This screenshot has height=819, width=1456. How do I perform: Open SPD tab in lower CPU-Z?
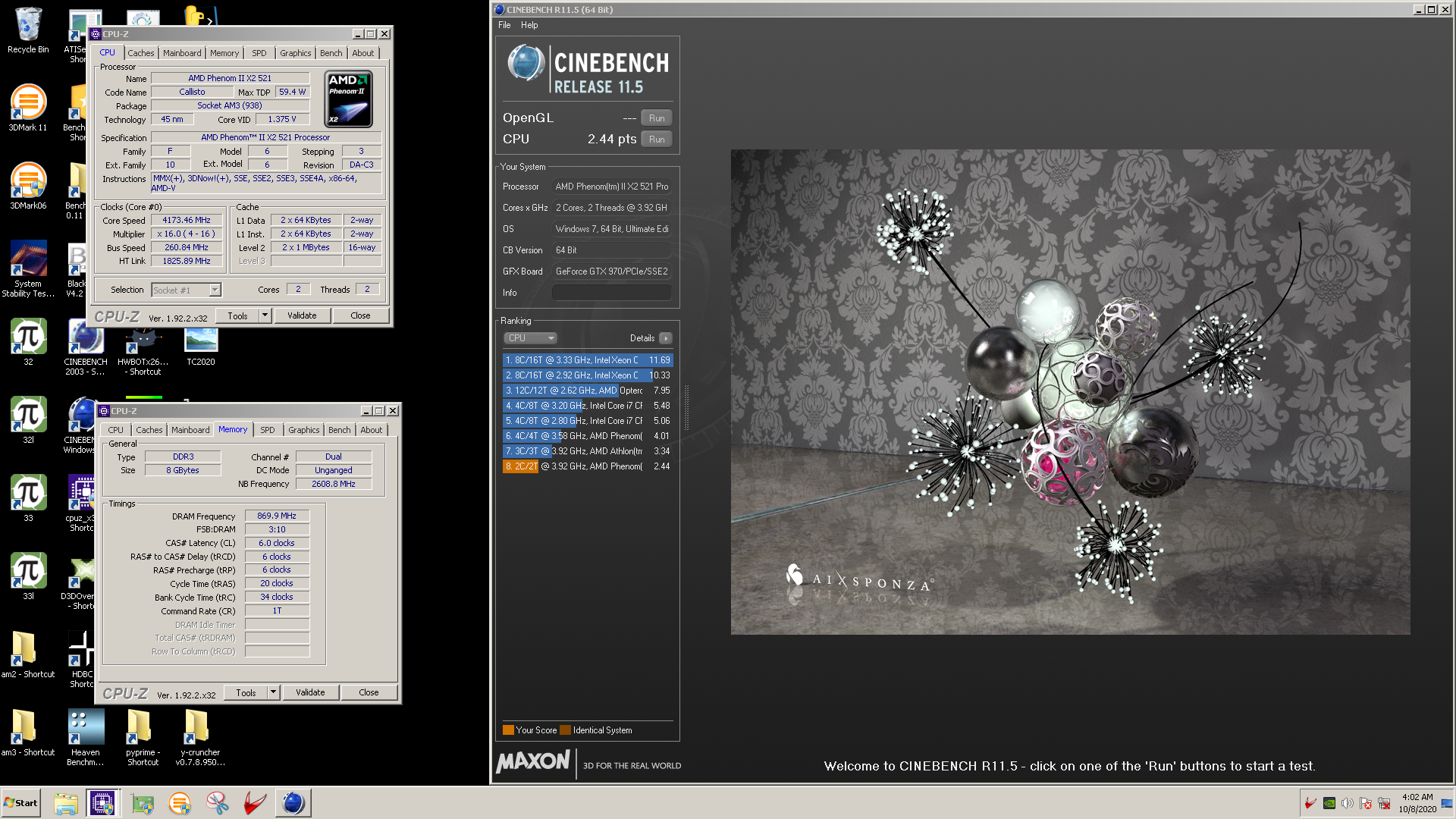coord(268,430)
